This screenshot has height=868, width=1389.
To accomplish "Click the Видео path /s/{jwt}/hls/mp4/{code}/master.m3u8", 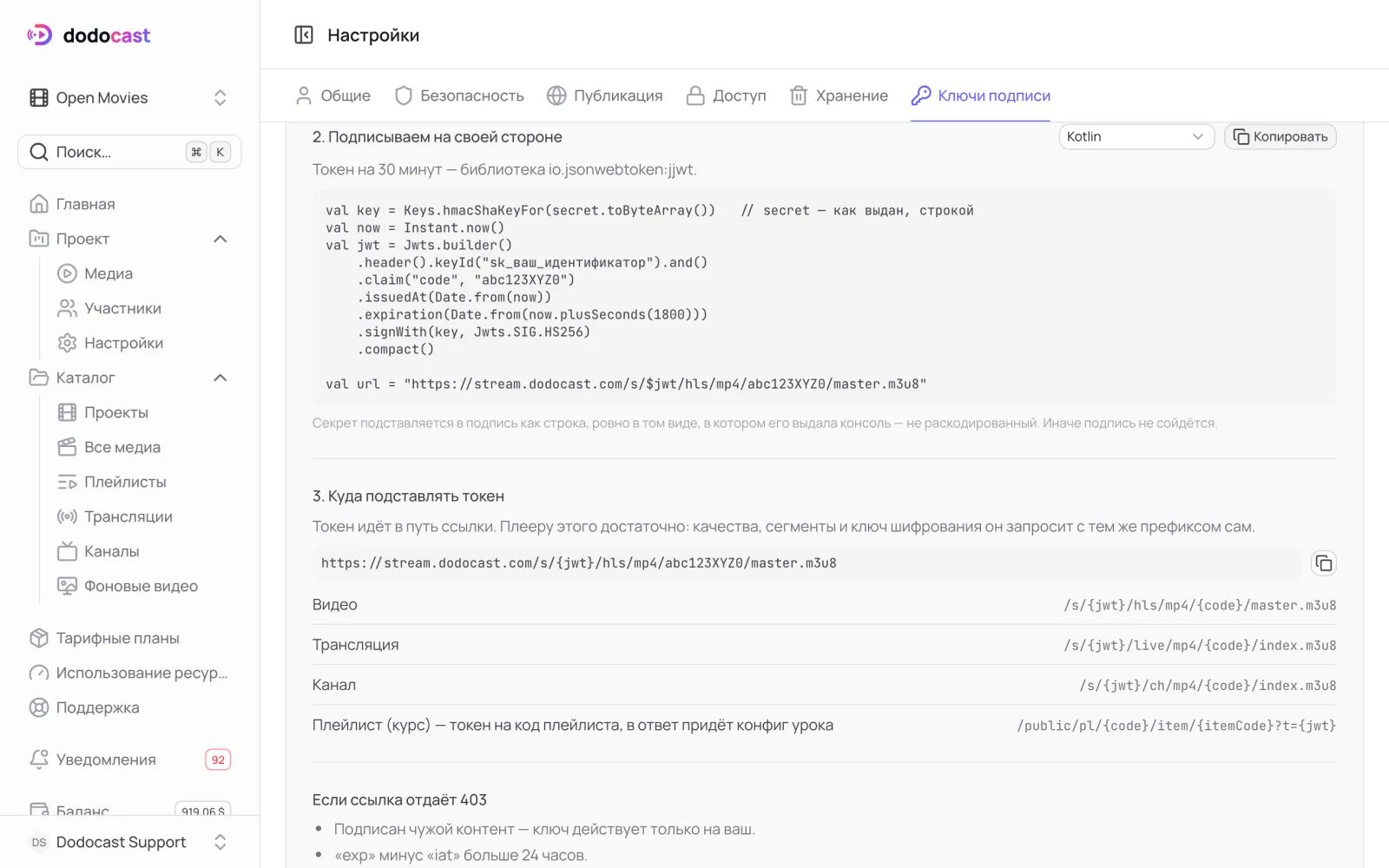I will (x=1200, y=605).
